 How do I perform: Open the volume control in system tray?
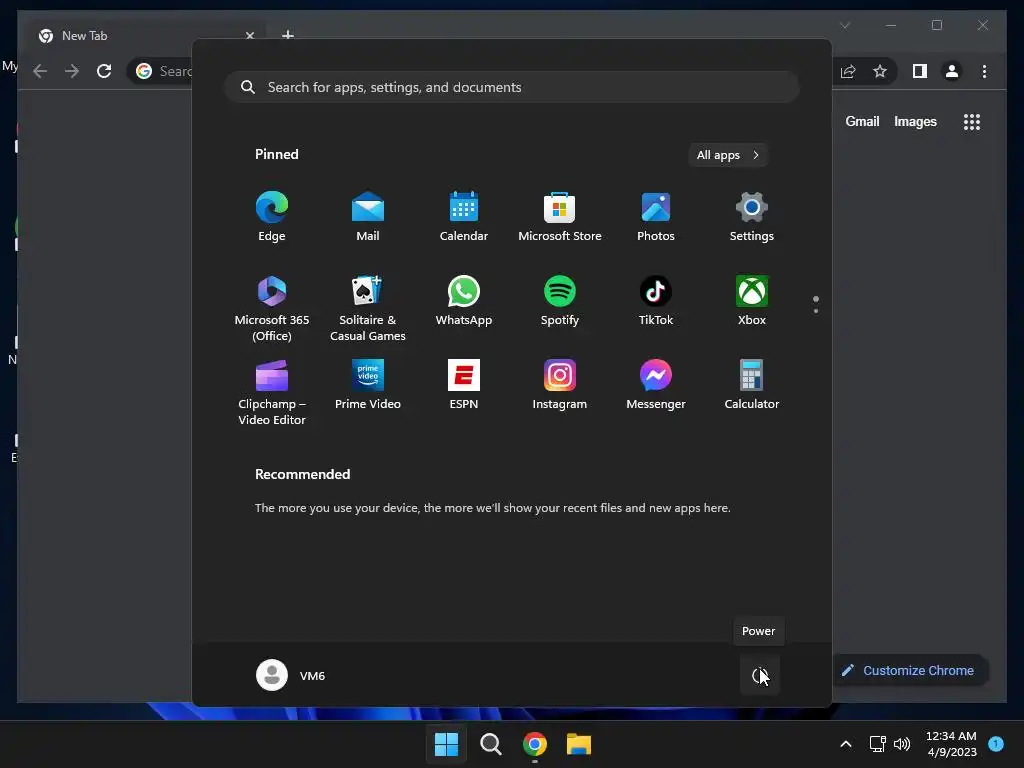(902, 744)
